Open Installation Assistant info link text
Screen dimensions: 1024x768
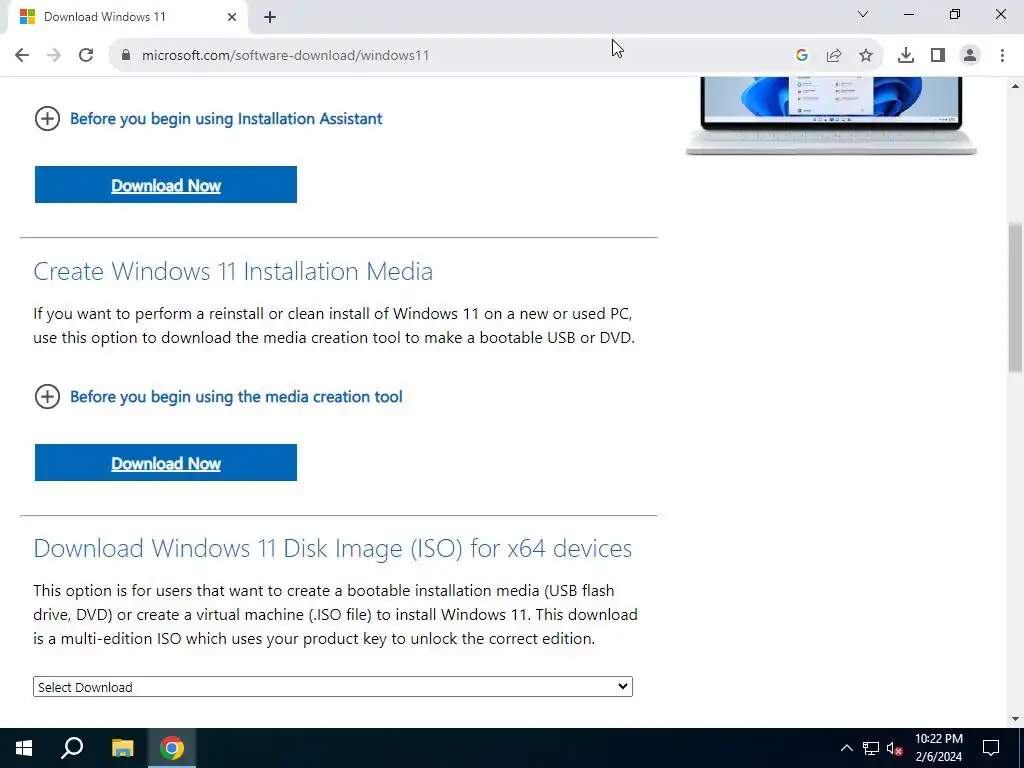click(x=226, y=119)
